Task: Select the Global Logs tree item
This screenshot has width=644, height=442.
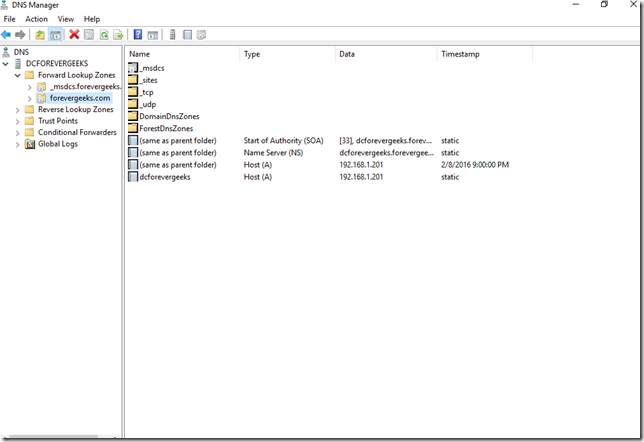Action: [57, 144]
